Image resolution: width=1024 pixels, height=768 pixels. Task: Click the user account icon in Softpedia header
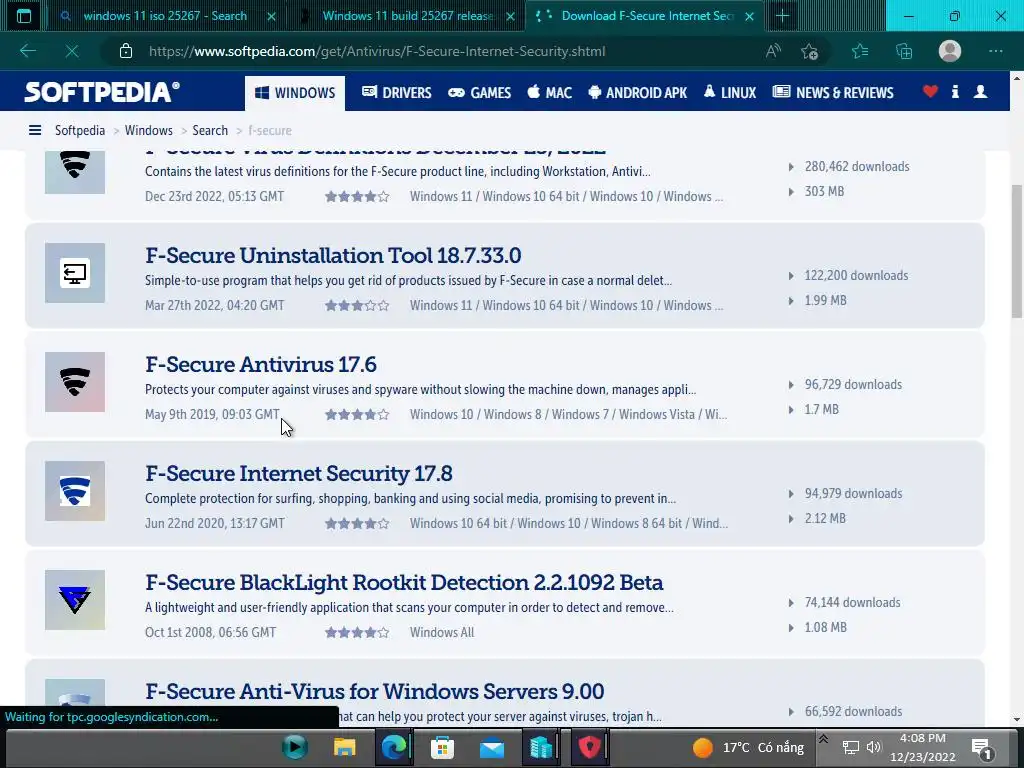point(980,91)
